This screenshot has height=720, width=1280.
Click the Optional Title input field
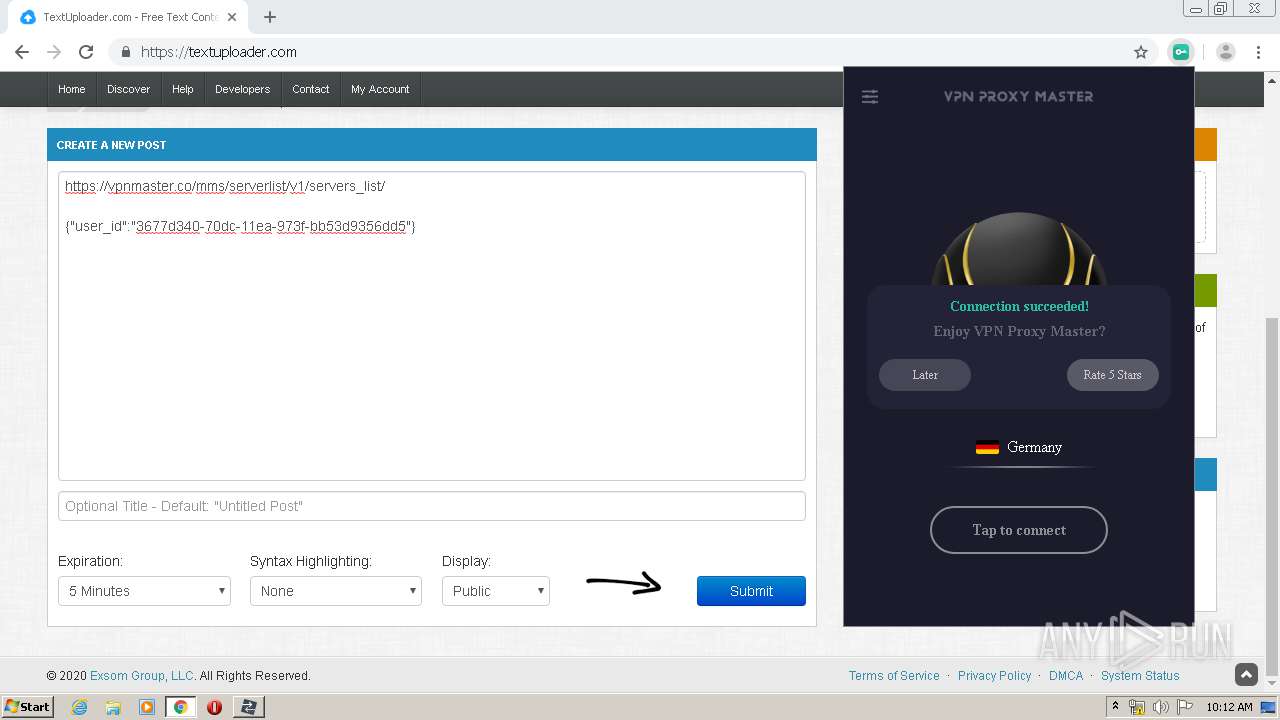[432, 506]
